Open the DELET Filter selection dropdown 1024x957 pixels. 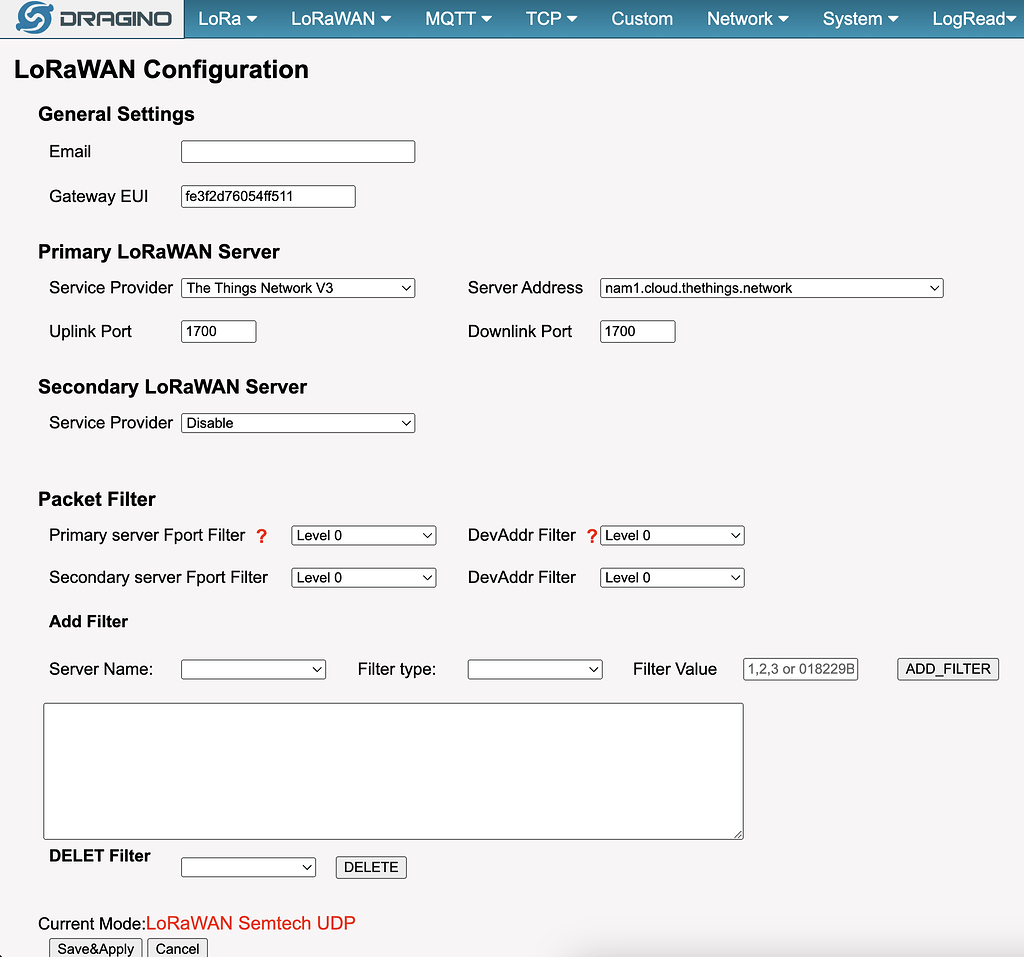coord(248,867)
